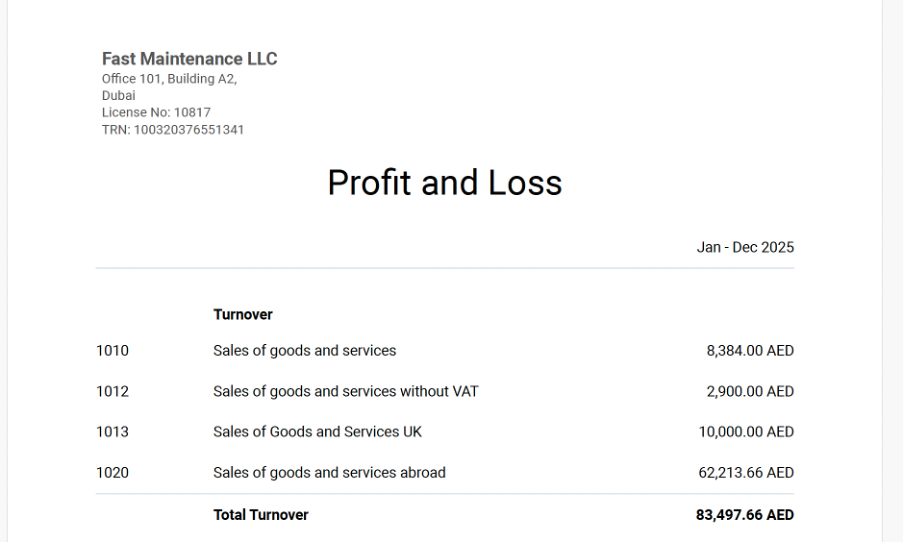Click the 62,213.66 AED amount

click(746, 473)
